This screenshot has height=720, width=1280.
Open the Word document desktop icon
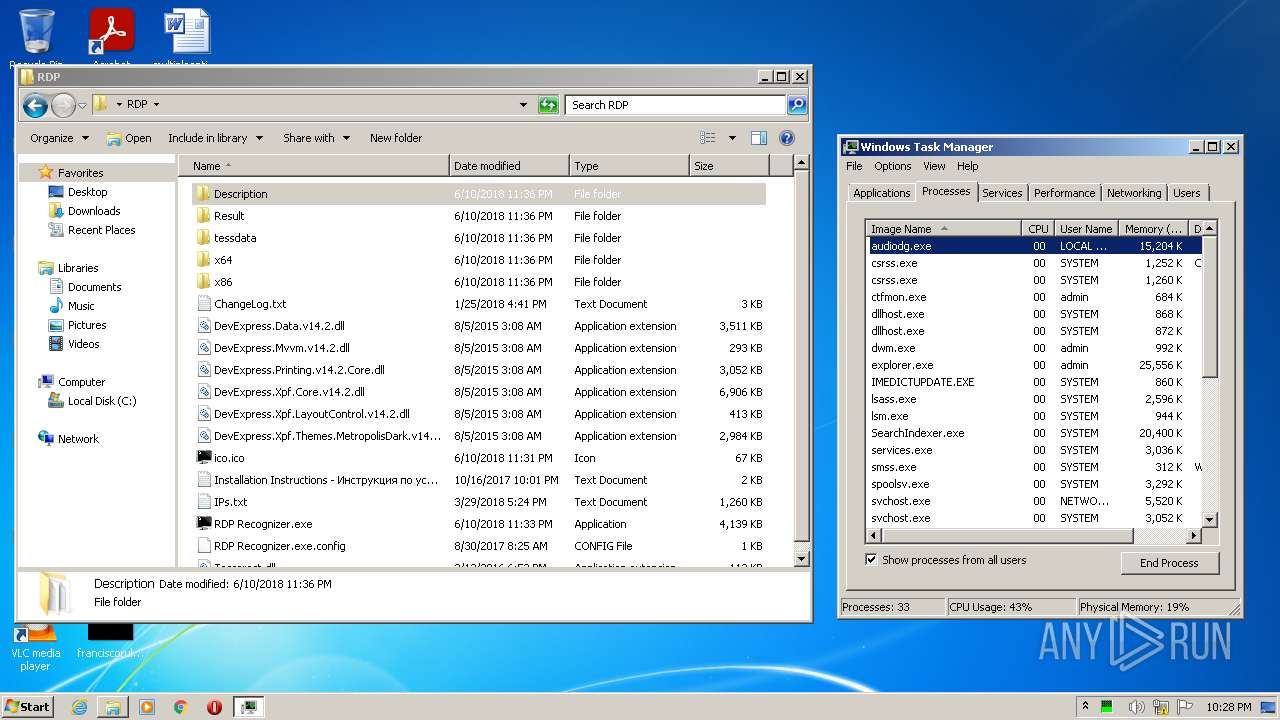coord(187,33)
